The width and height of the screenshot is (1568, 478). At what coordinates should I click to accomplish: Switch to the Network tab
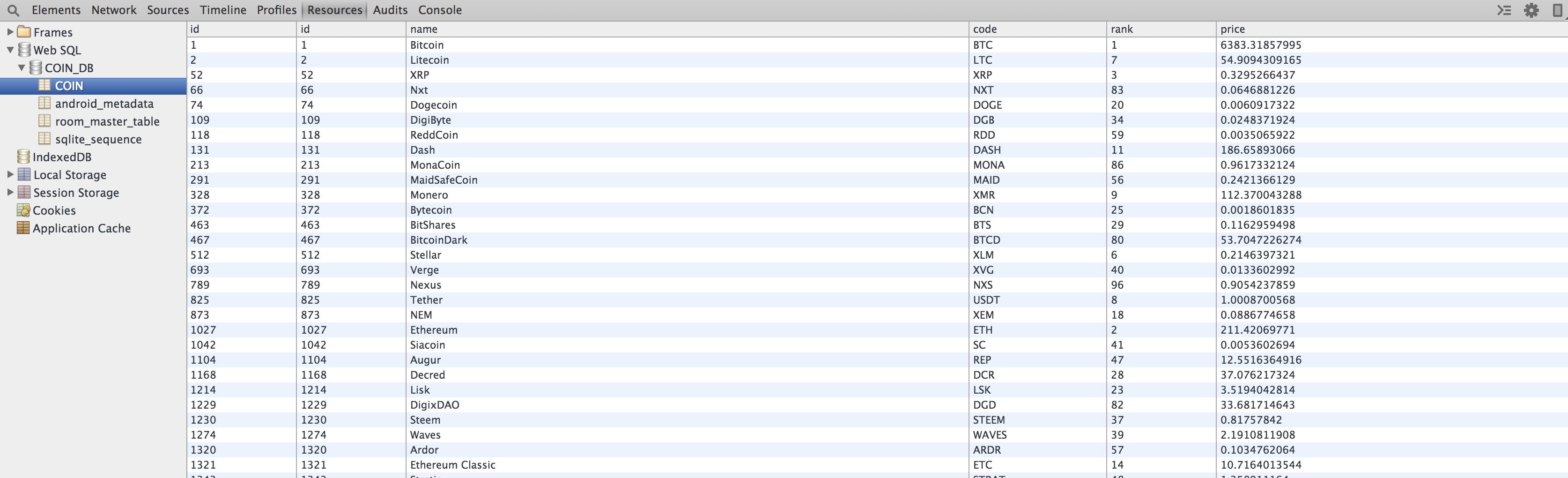[x=113, y=10]
